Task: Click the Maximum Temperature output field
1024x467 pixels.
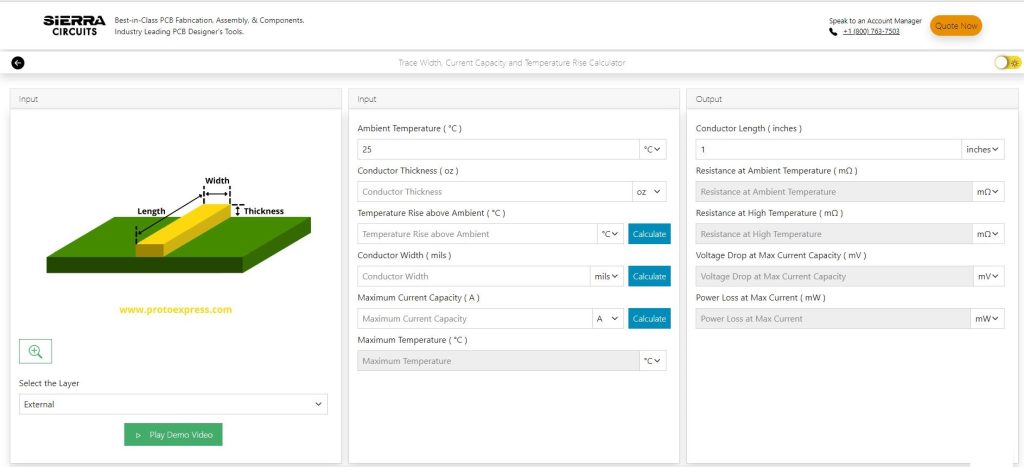Action: (498, 361)
